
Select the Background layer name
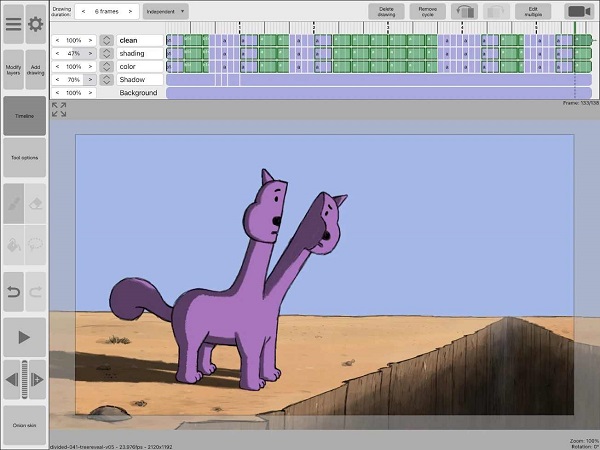pyautogui.click(x=138, y=93)
